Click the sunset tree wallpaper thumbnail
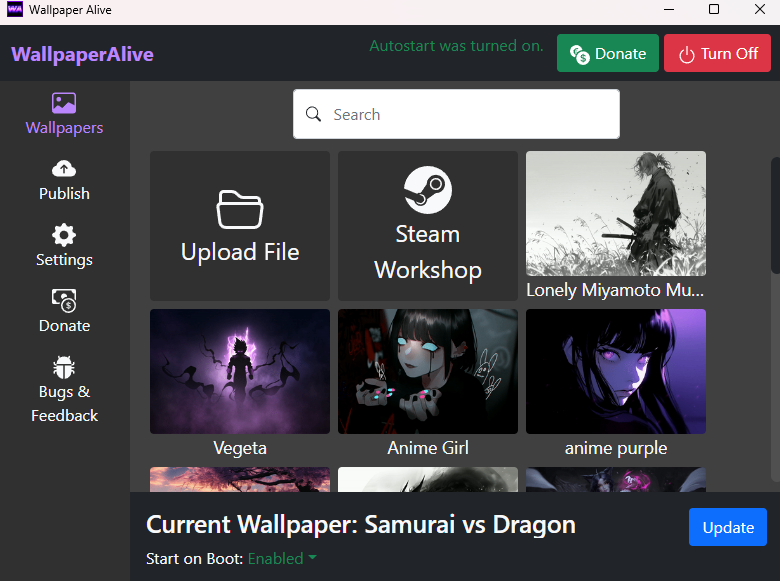Screen dimensions: 780x581 [240, 480]
